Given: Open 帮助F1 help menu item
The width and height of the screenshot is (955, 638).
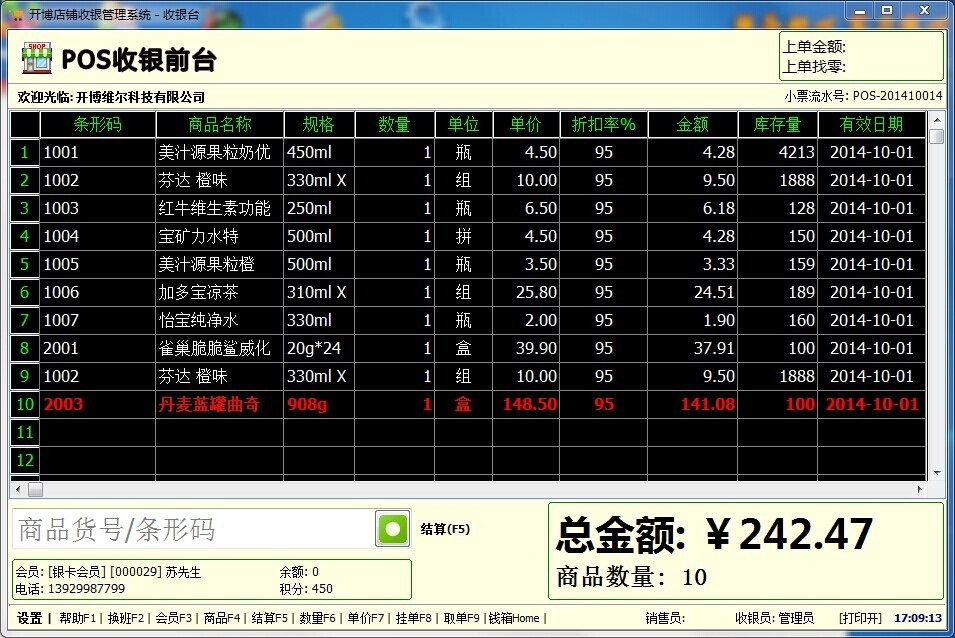Looking at the screenshot, I should pos(77,618).
